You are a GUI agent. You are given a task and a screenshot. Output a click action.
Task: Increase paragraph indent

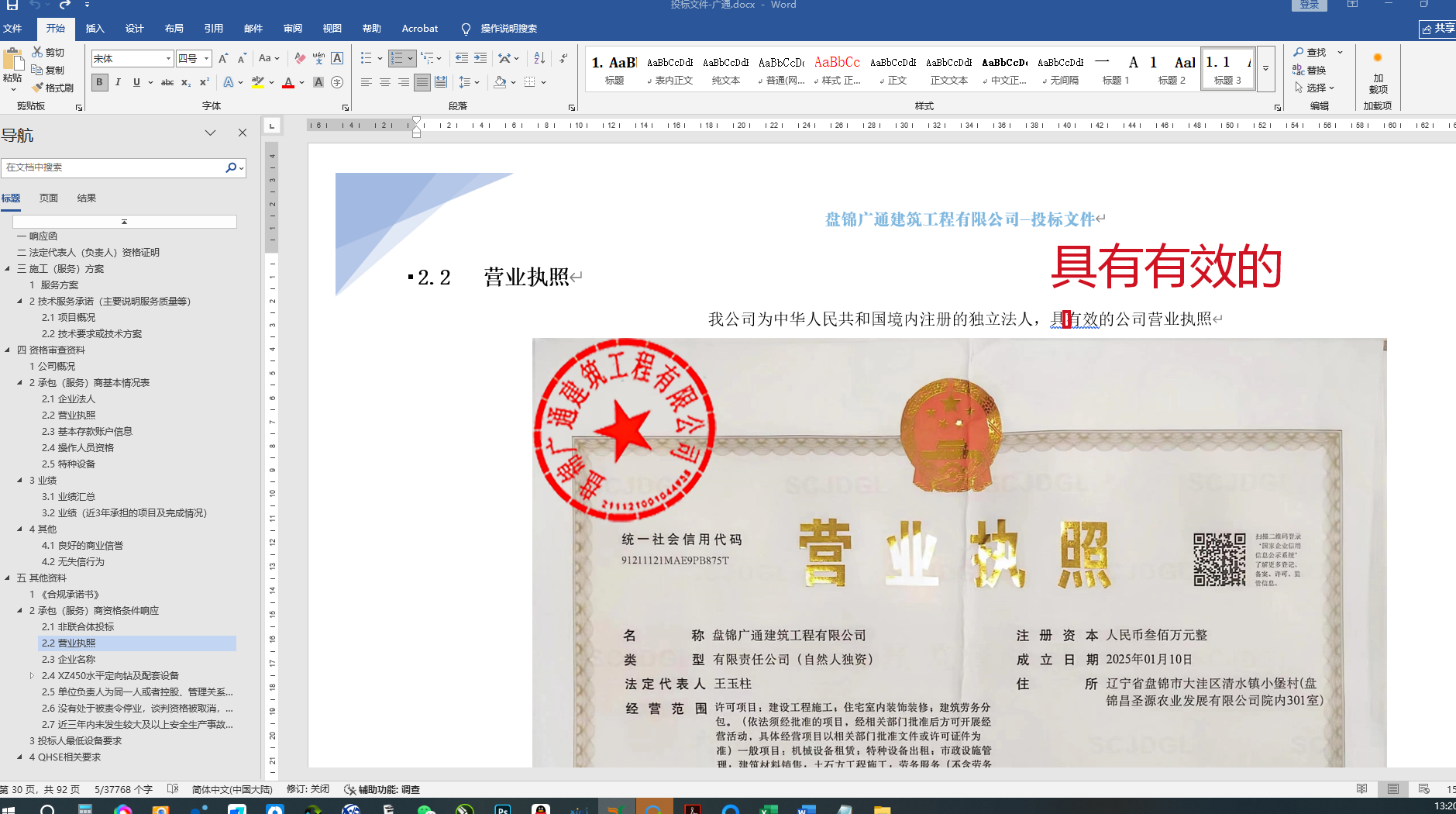point(480,58)
